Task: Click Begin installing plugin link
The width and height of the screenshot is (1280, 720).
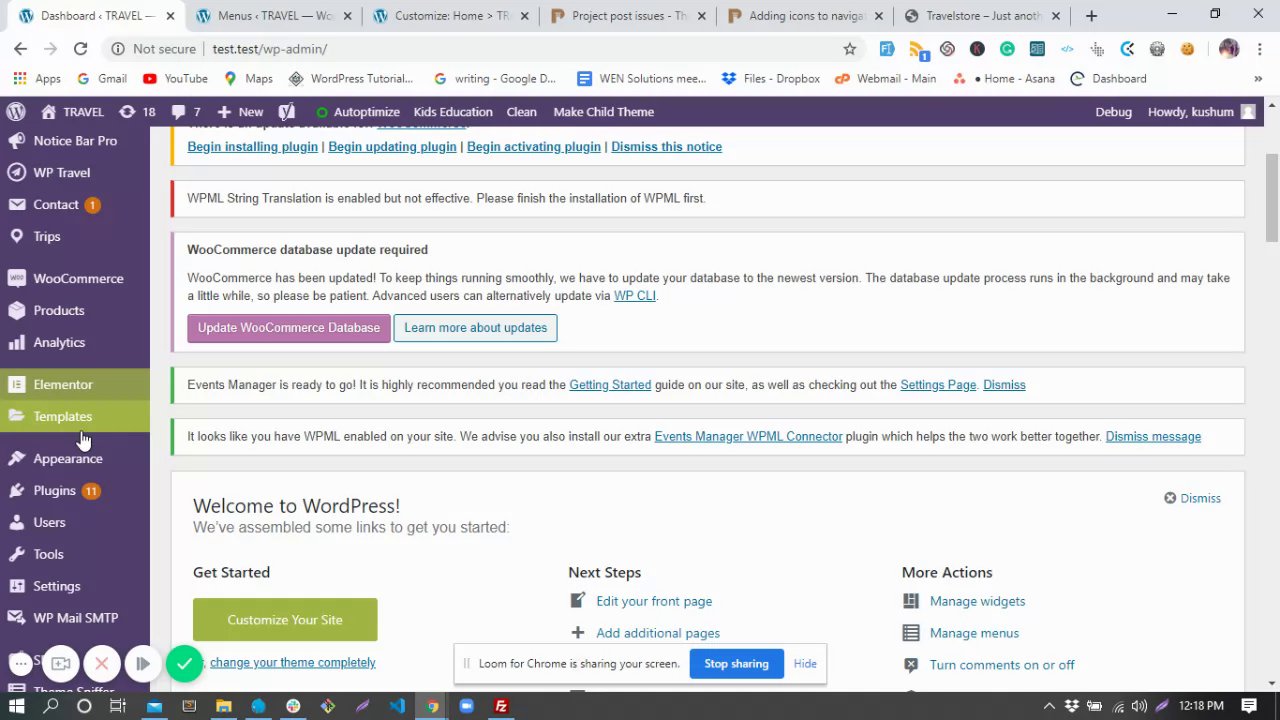Action: (x=252, y=146)
